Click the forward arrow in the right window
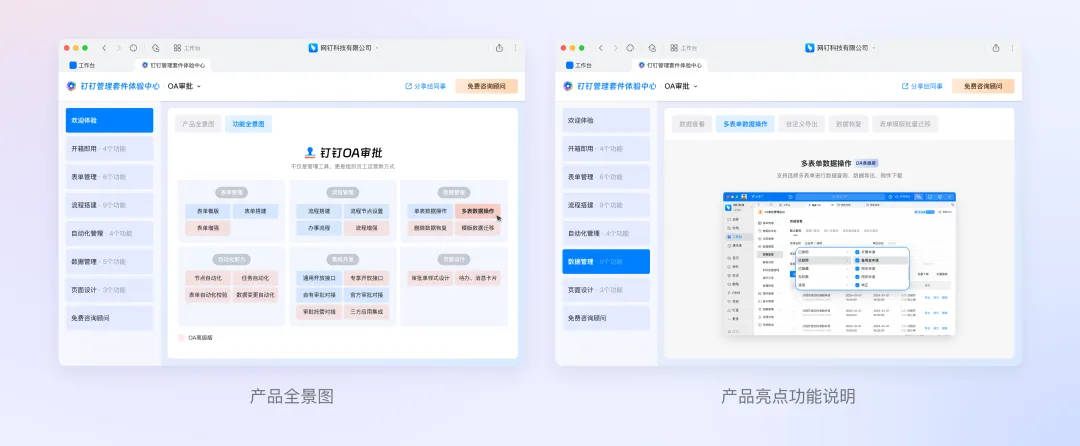Screen dimensions: 1080x446 tap(615, 48)
